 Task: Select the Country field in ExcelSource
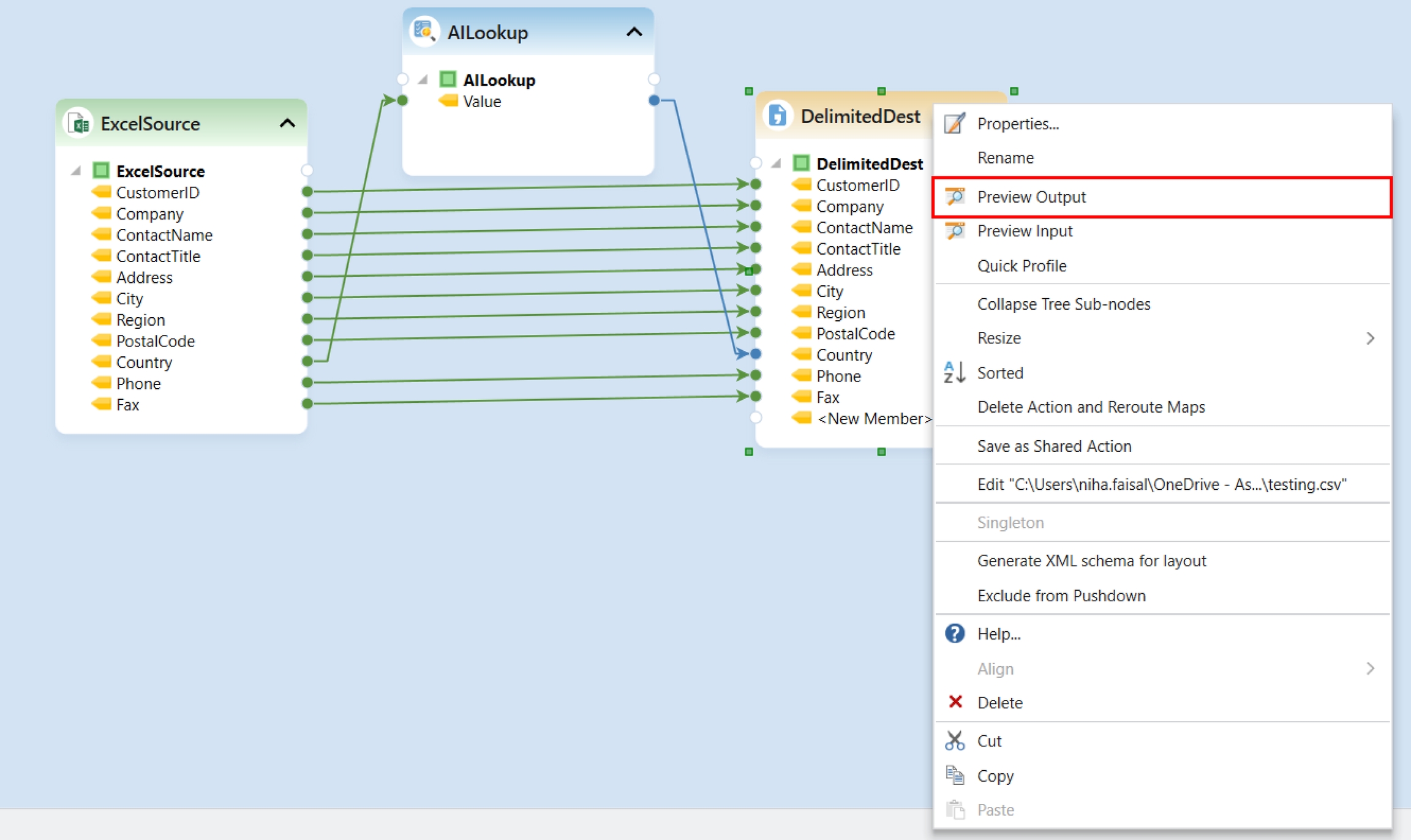coord(144,362)
